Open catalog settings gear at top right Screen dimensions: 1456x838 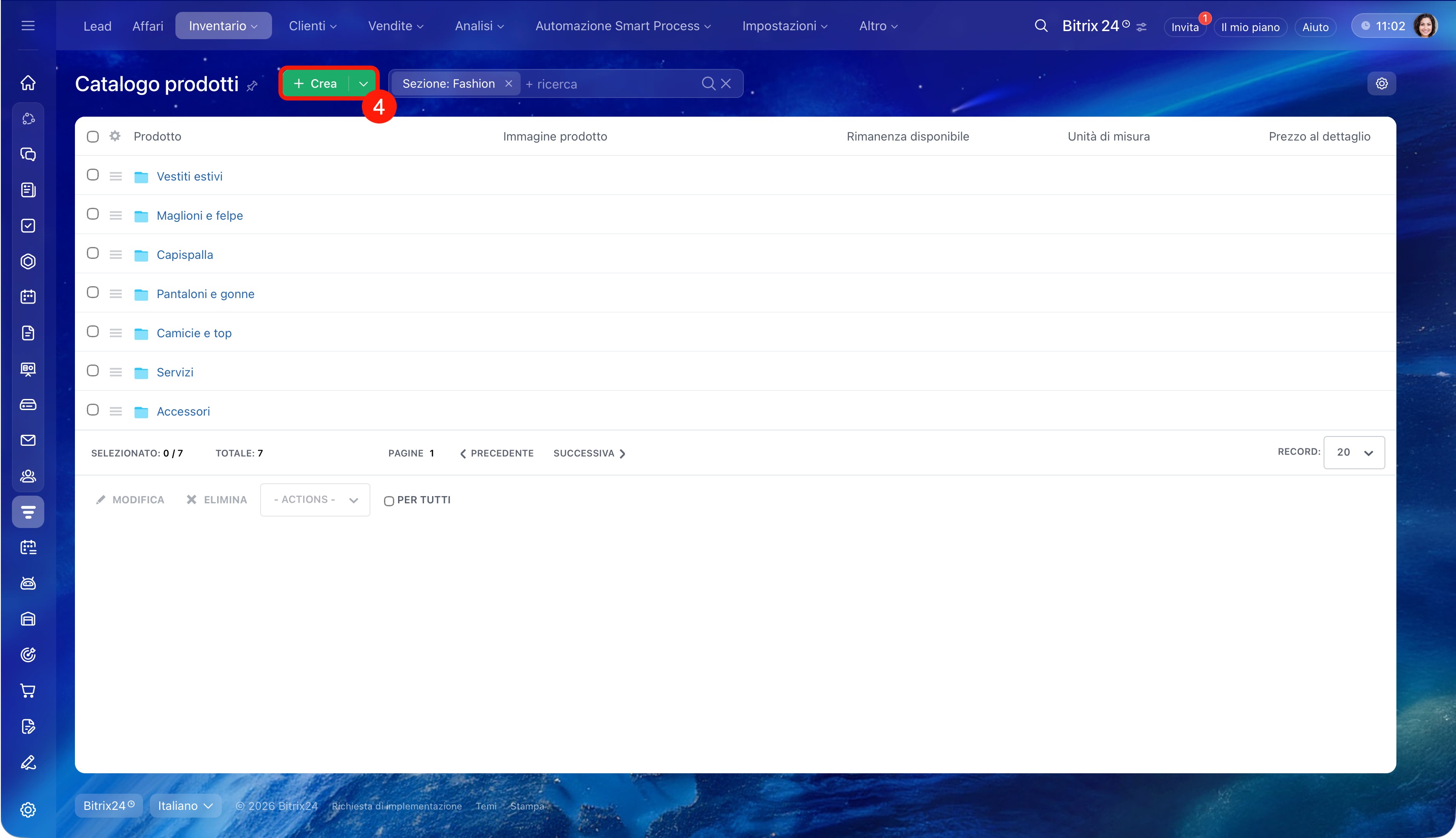pos(1381,83)
